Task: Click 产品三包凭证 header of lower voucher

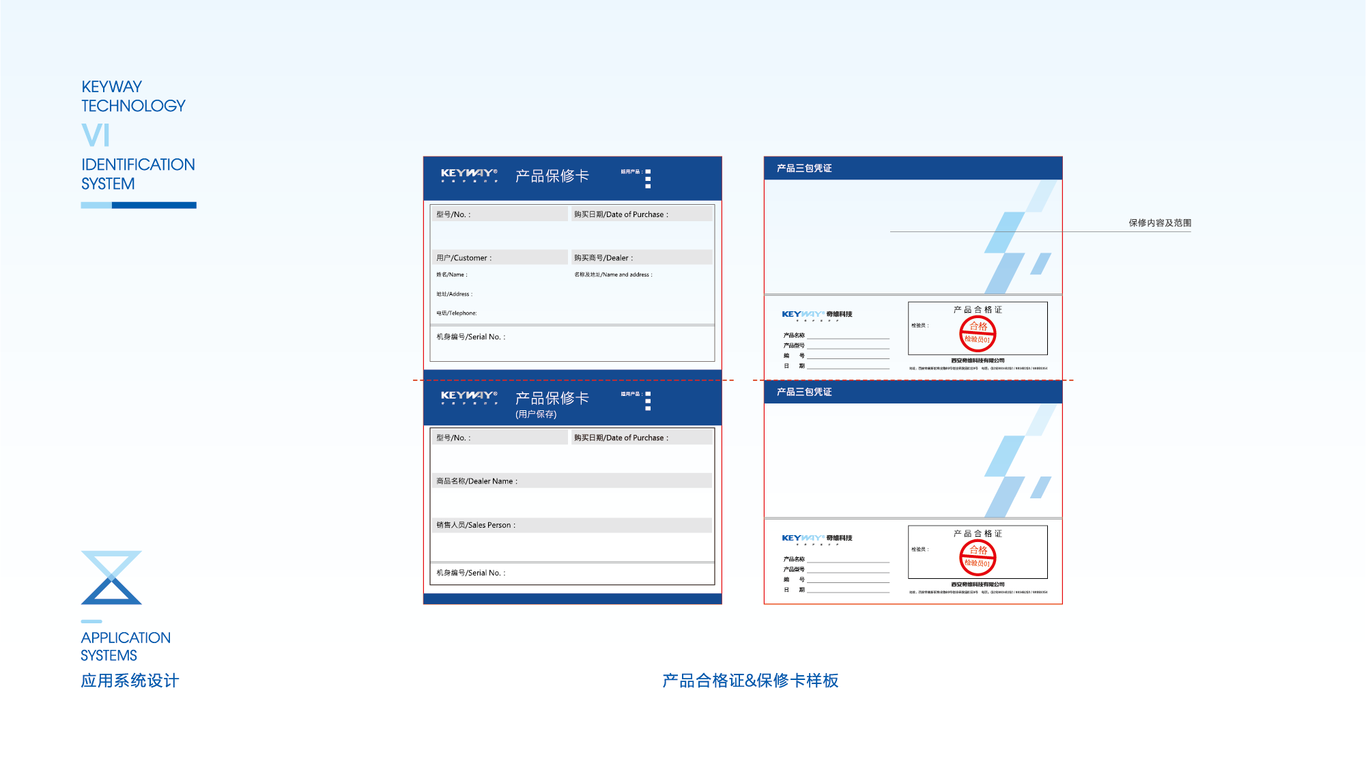Action: pyautogui.click(x=804, y=392)
